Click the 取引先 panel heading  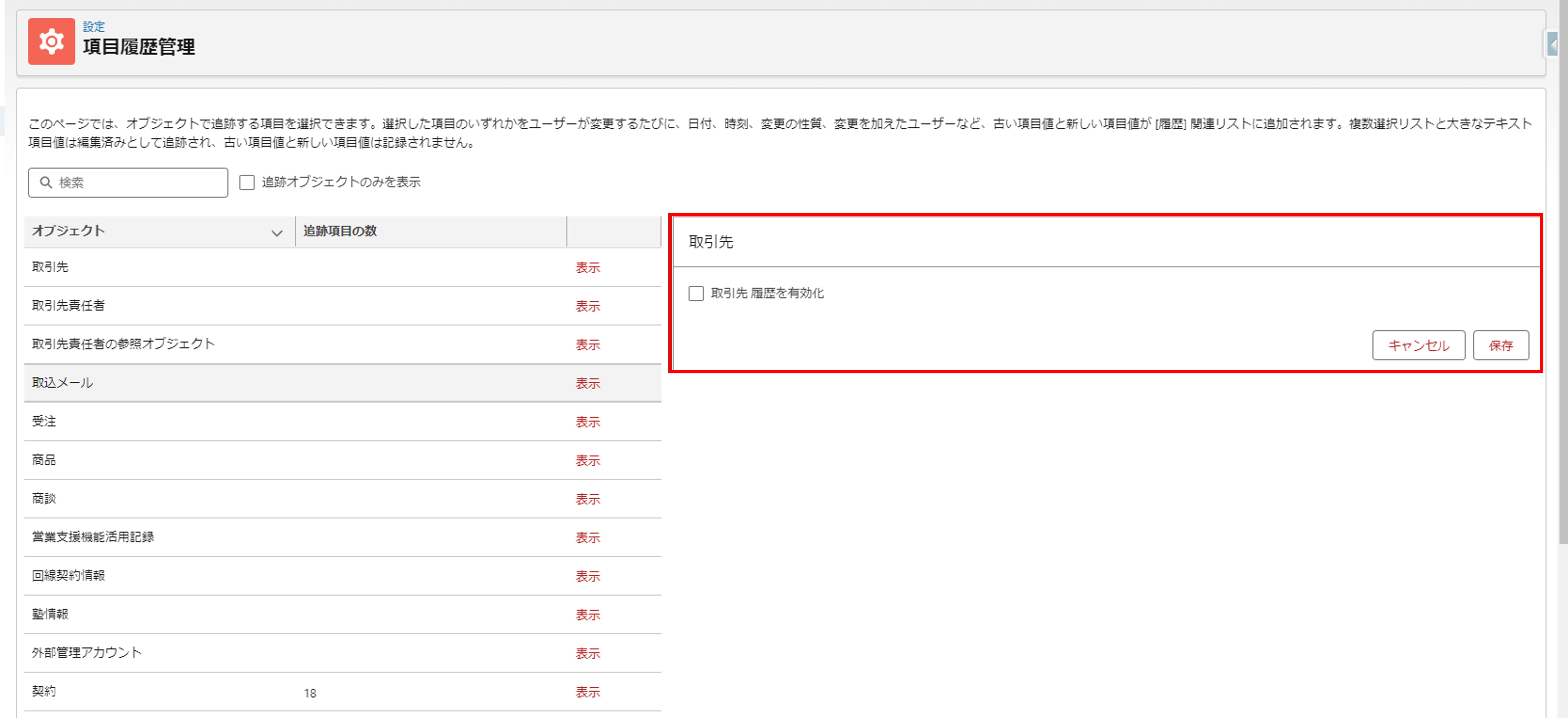point(711,242)
